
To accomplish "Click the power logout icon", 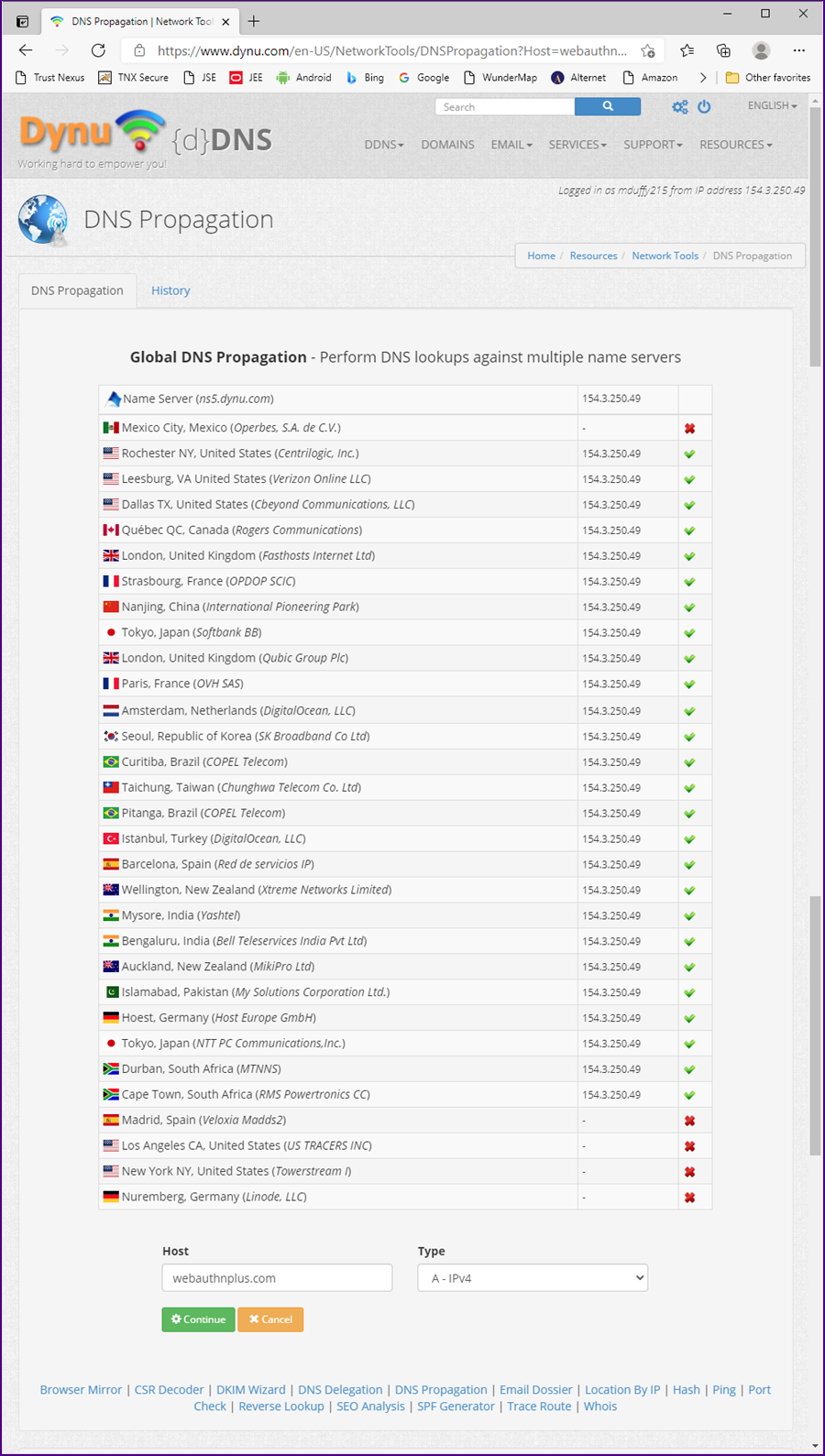I will click(x=704, y=107).
